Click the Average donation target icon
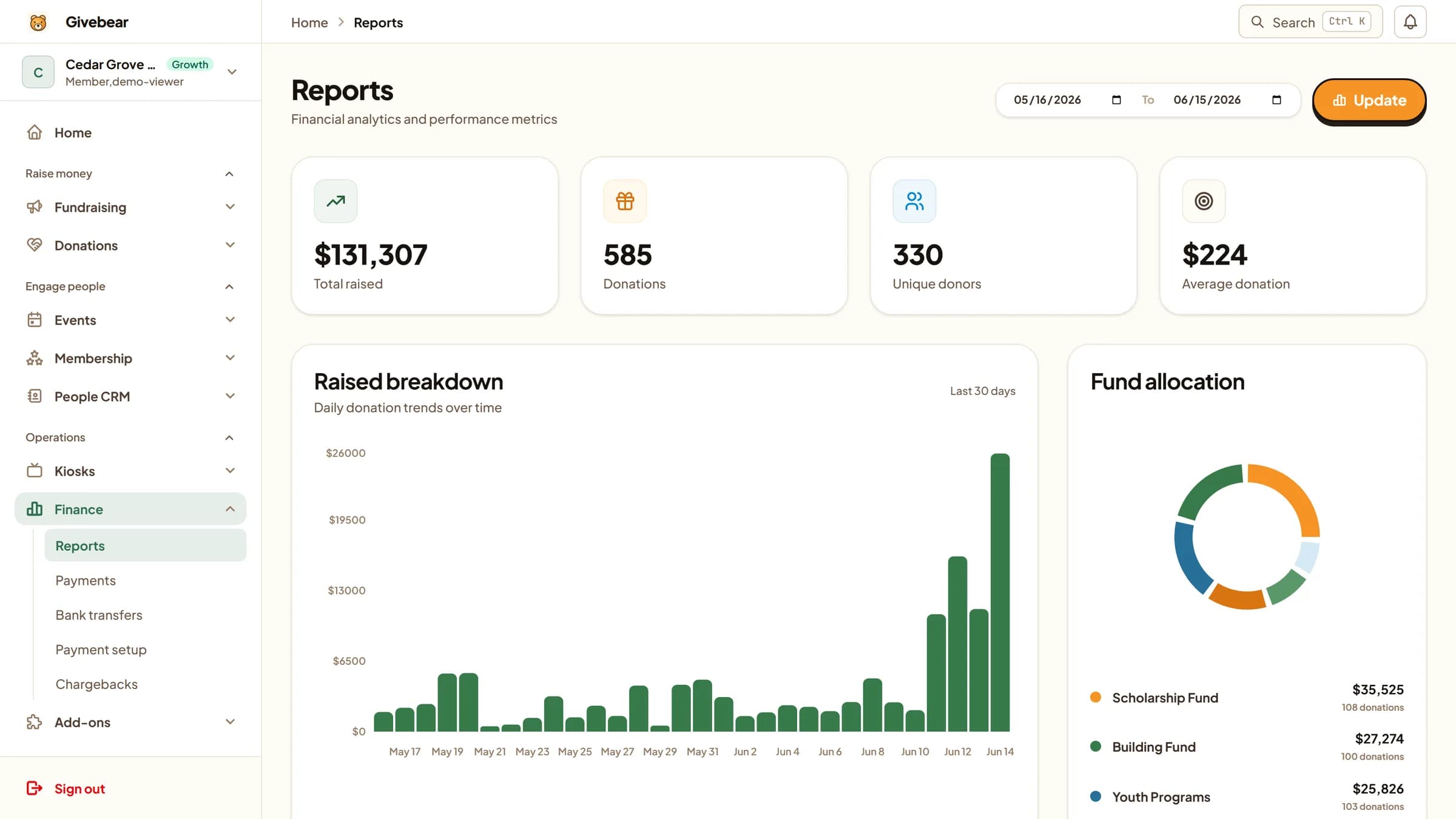Viewport: 1456px width, 819px height. [1204, 201]
